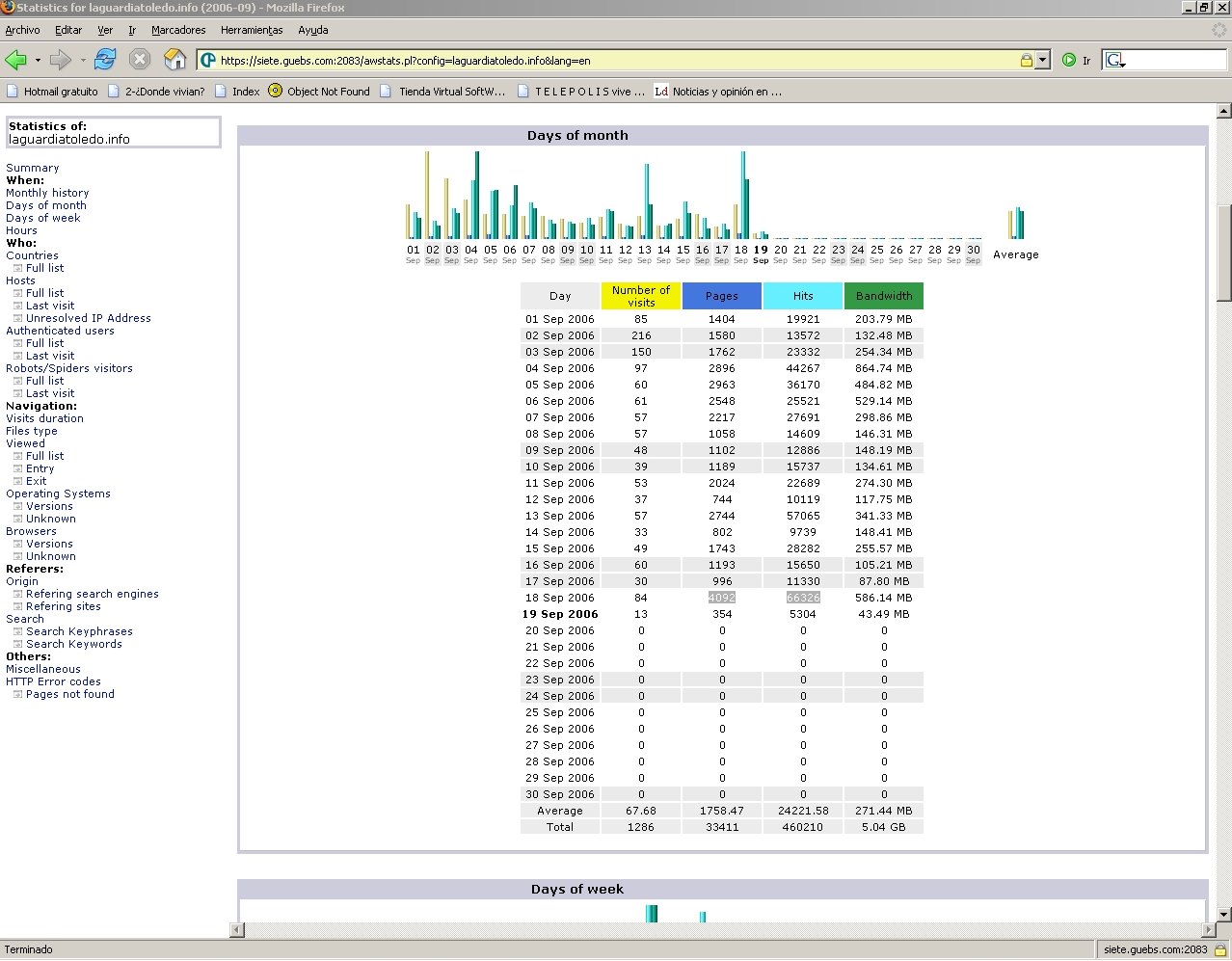Open the Forward button history dropdown arrow

83,60
